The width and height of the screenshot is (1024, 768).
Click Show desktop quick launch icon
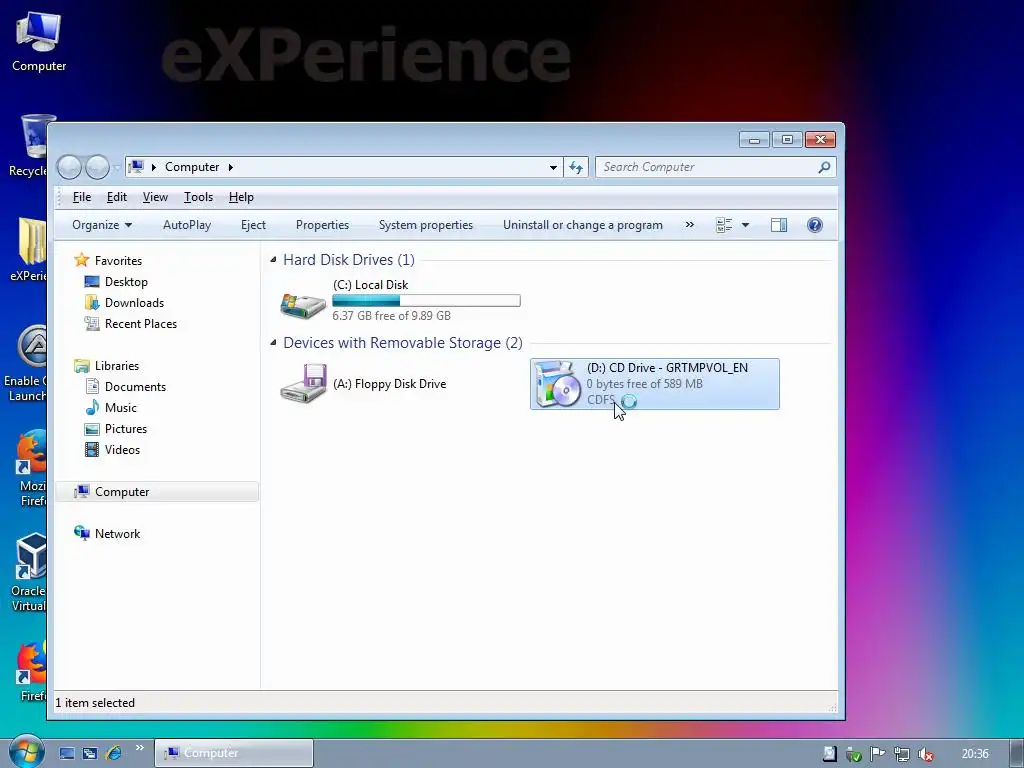tap(67, 754)
